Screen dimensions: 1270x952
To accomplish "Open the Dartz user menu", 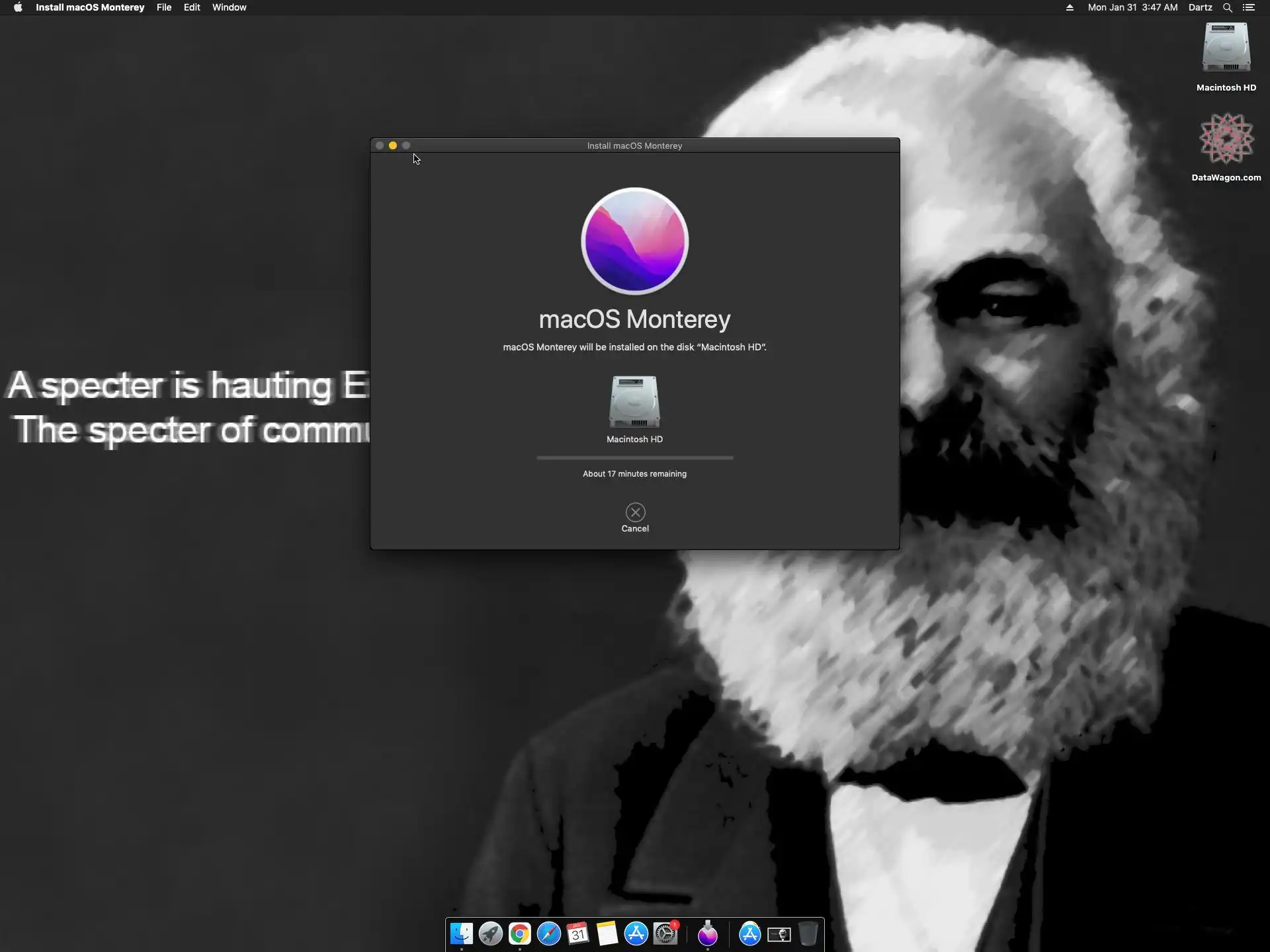I will 1200,7.
